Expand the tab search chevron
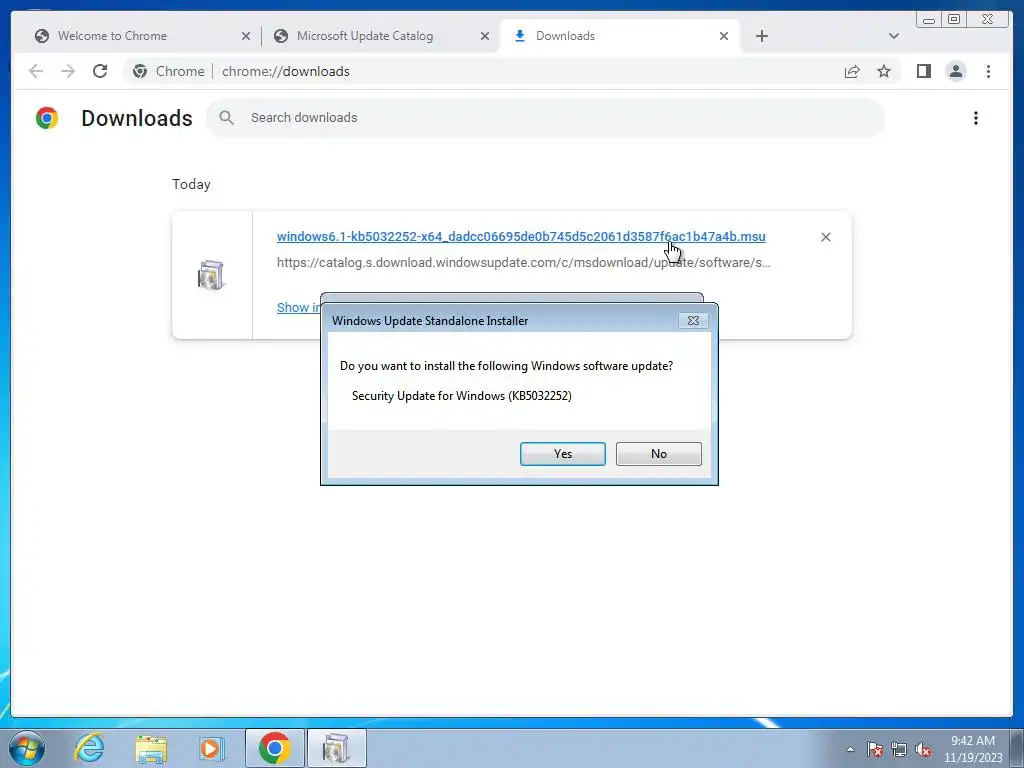This screenshot has width=1024, height=768. 893,36
